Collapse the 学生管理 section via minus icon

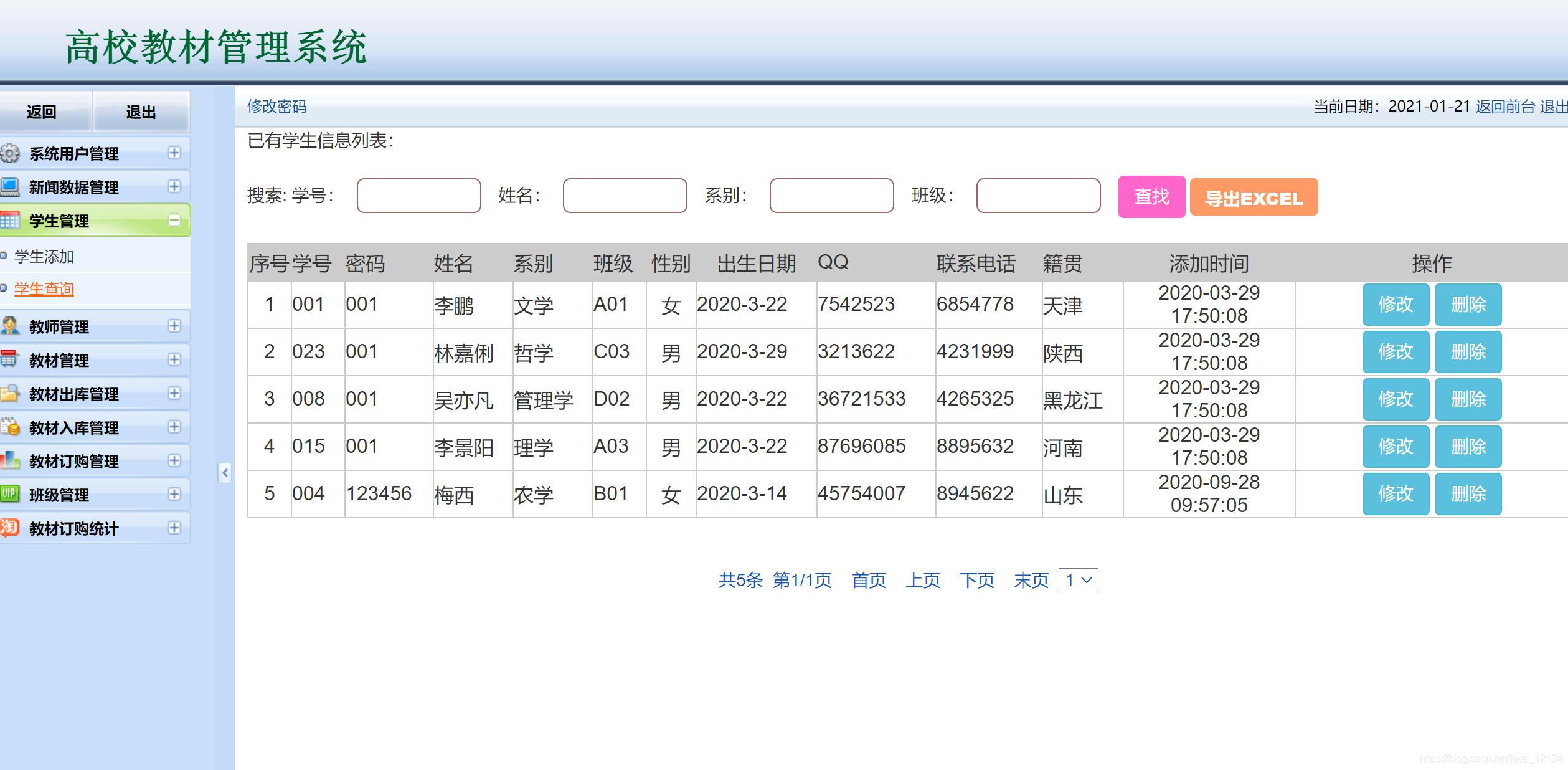[174, 220]
